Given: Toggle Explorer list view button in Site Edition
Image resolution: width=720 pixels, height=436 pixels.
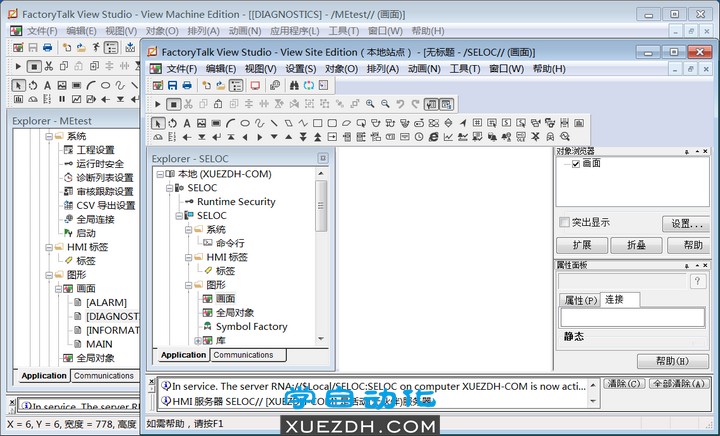Looking at the screenshot, I should coord(236,85).
